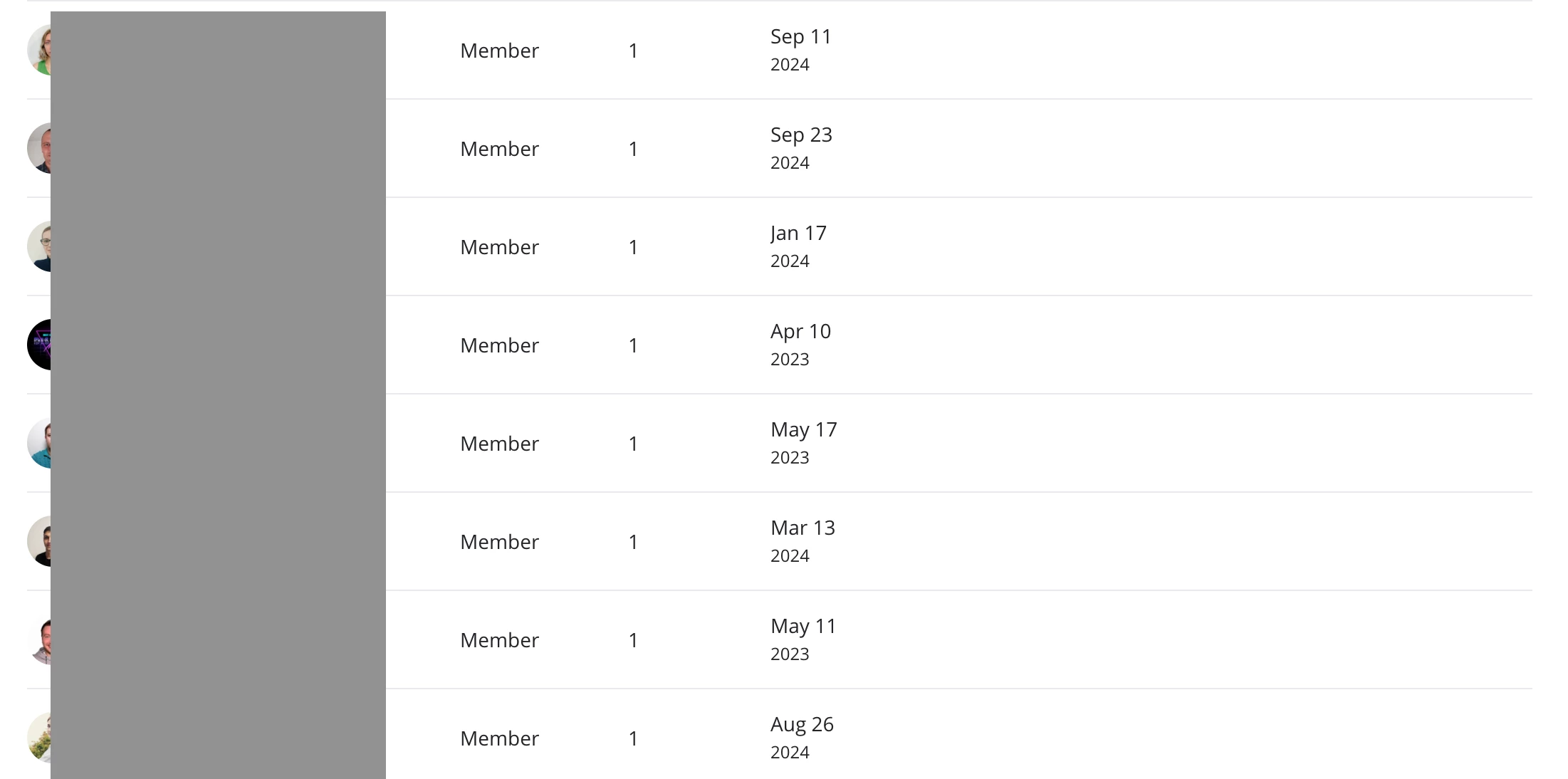
Task: Click the count 1 in Sep 23 row
Action: coord(633,149)
